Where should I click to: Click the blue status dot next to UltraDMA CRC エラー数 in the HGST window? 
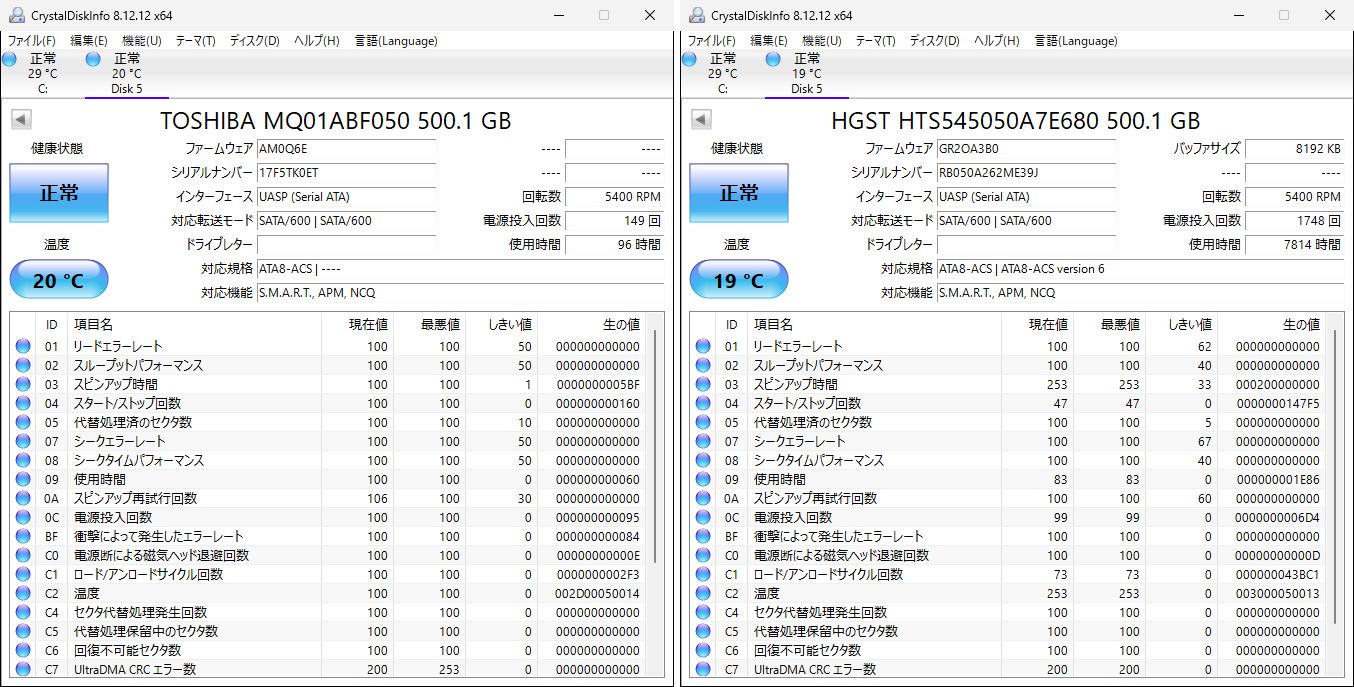pos(702,669)
